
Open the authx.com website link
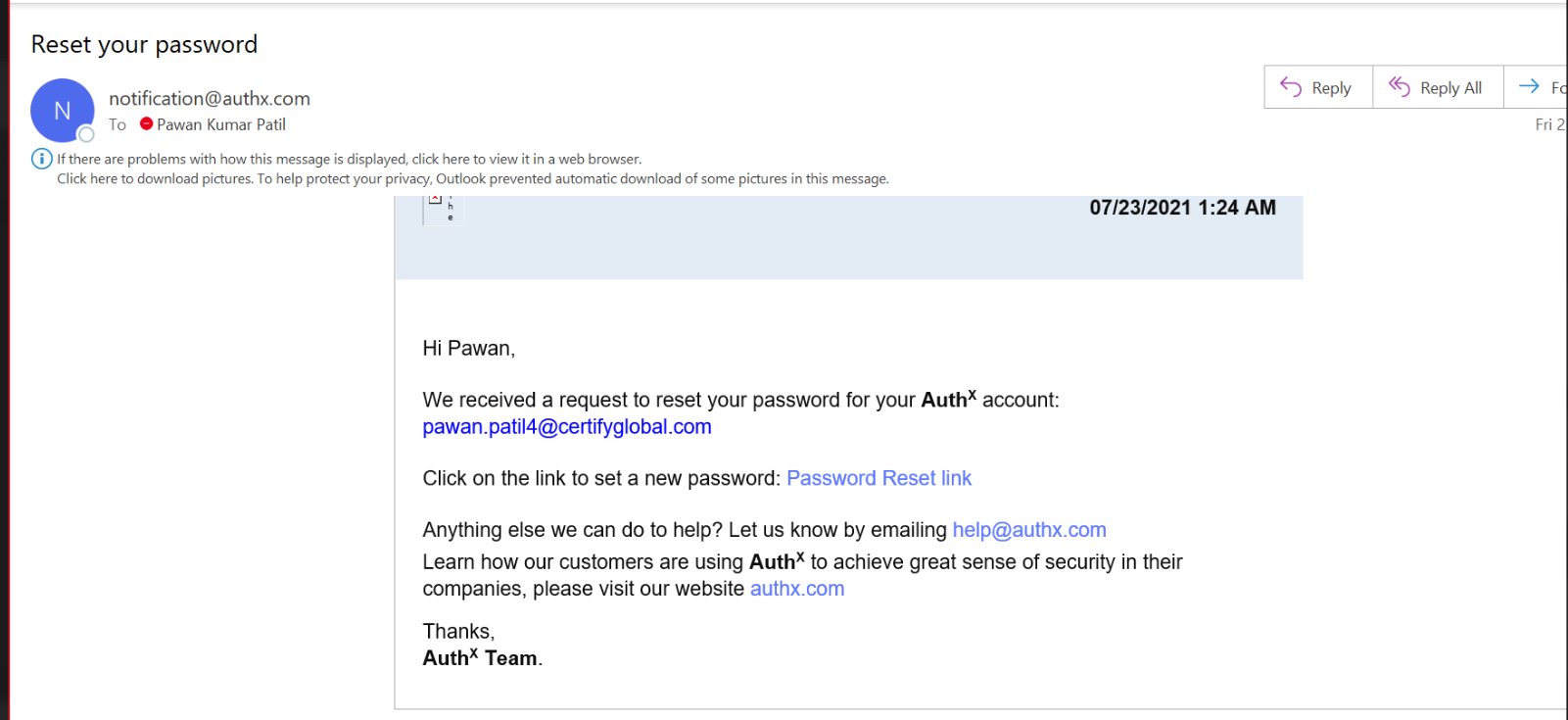[797, 589]
